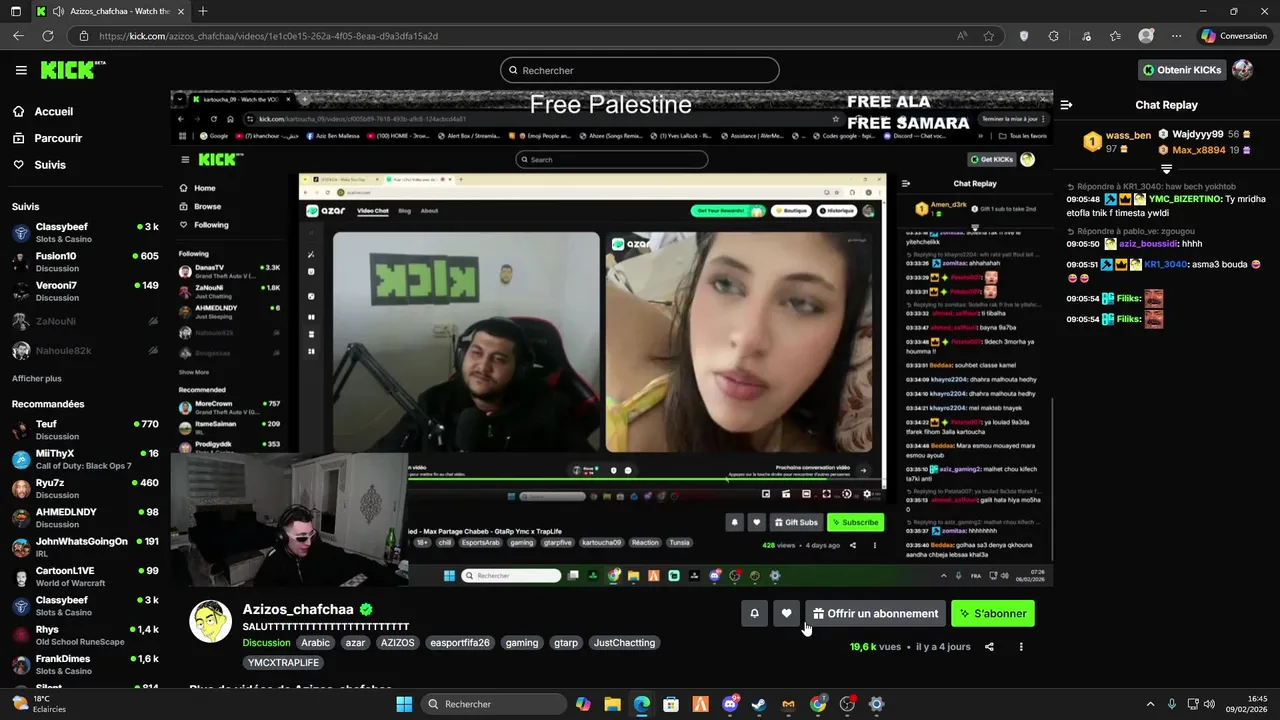Go back with browser back arrow
This screenshot has width=1280, height=720.
pyautogui.click(x=18, y=36)
